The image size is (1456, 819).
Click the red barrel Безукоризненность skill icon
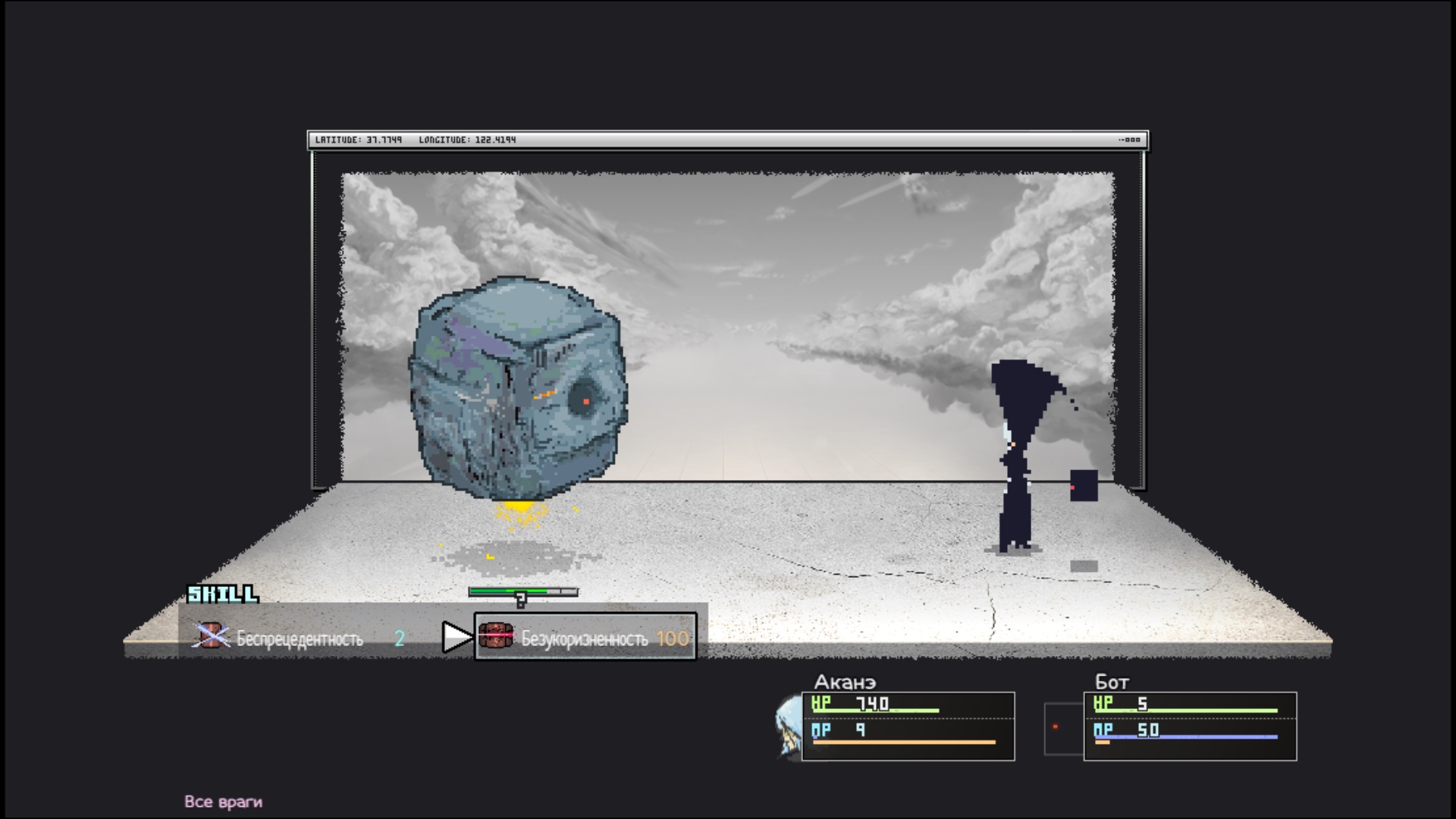pos(496,636)
